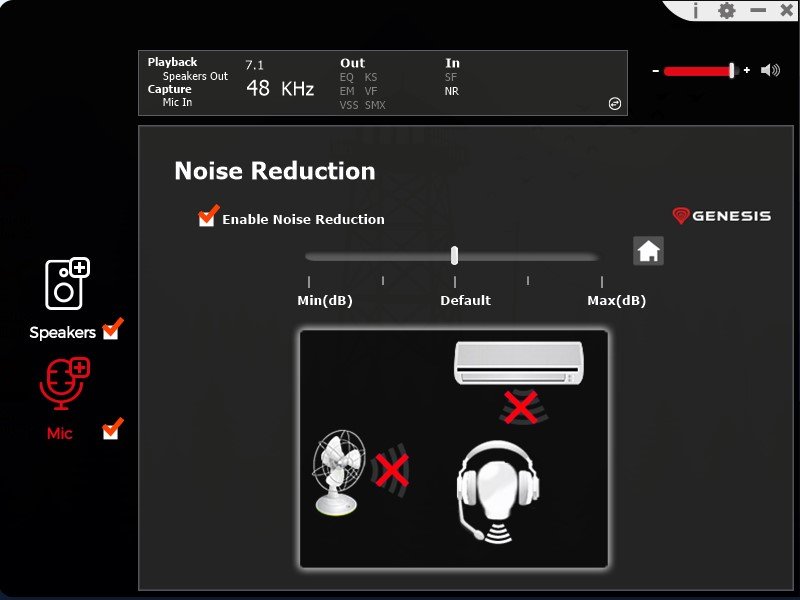Click the Playback heading in status panel
The width and height of the screenshot is (800, 600).
(172, 62)
